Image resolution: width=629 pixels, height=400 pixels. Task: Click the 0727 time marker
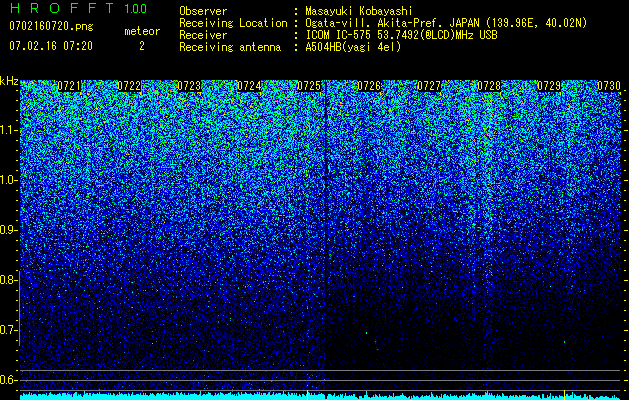click(429, 86)
